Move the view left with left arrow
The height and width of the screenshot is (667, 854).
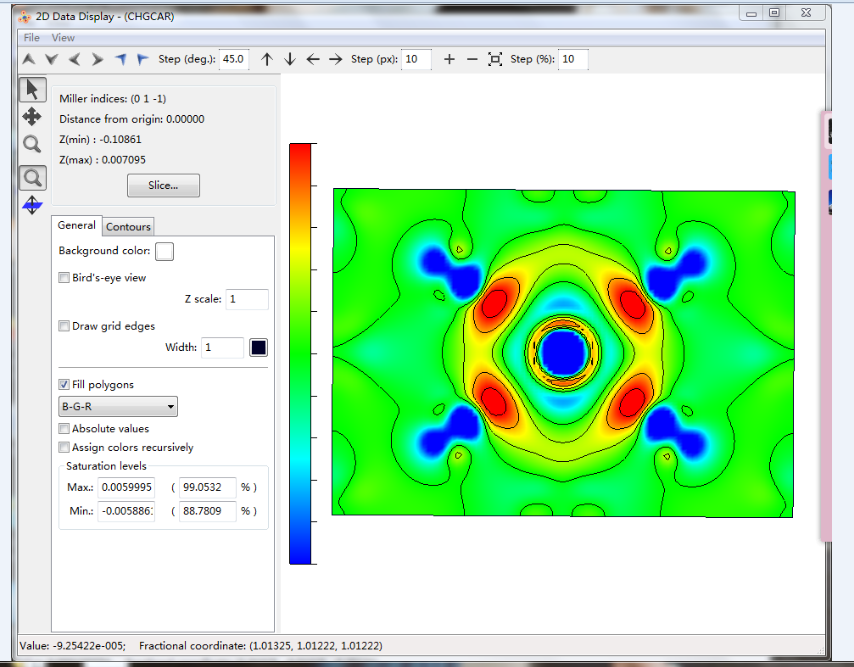pyautogui.click(x=313, y=60)
